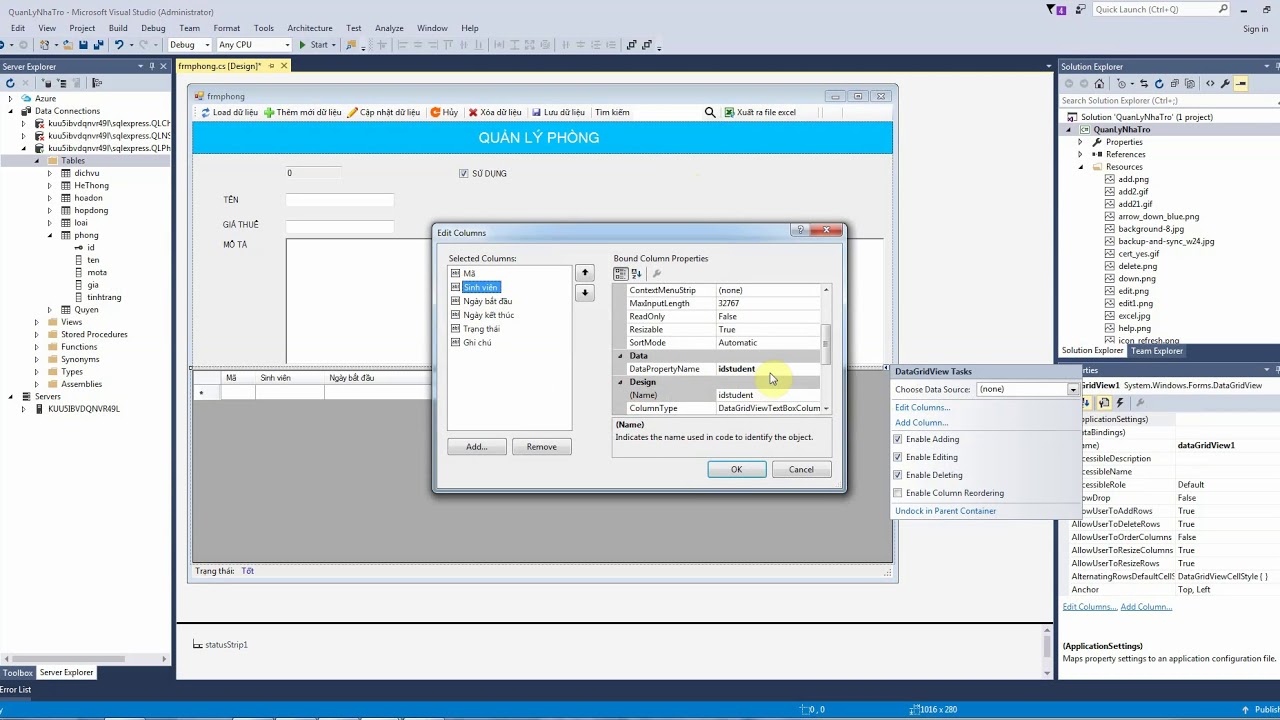
Task: Uncheck Enable Deleting
Action: coord(898,475)
